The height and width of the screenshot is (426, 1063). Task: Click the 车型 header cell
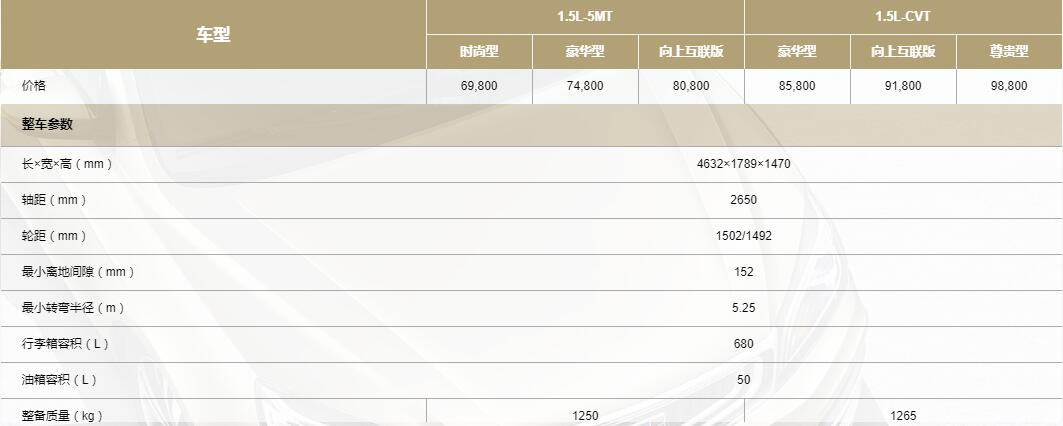[x=213, y=35]
